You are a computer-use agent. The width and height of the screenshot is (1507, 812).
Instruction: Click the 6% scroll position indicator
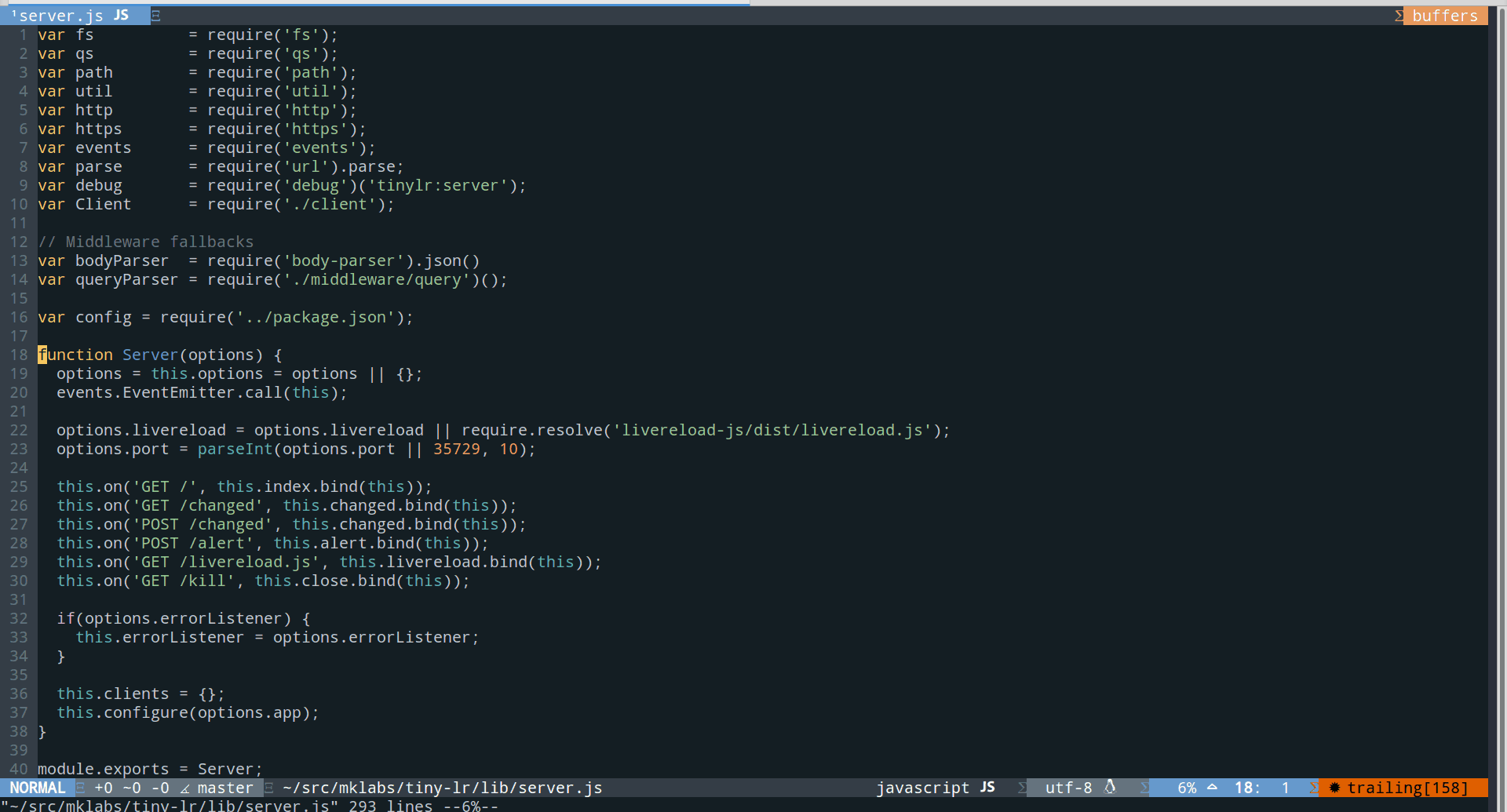(x=1187, y=788)
